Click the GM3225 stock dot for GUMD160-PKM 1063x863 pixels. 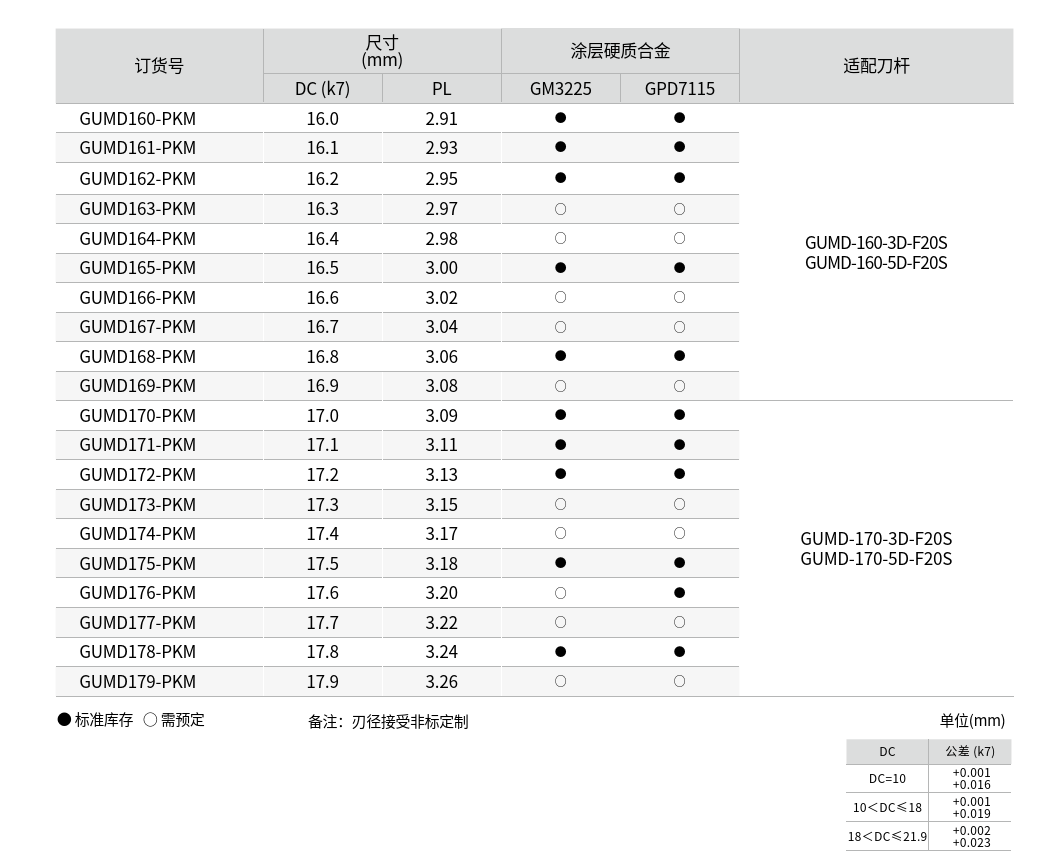(x=560, y=118)
